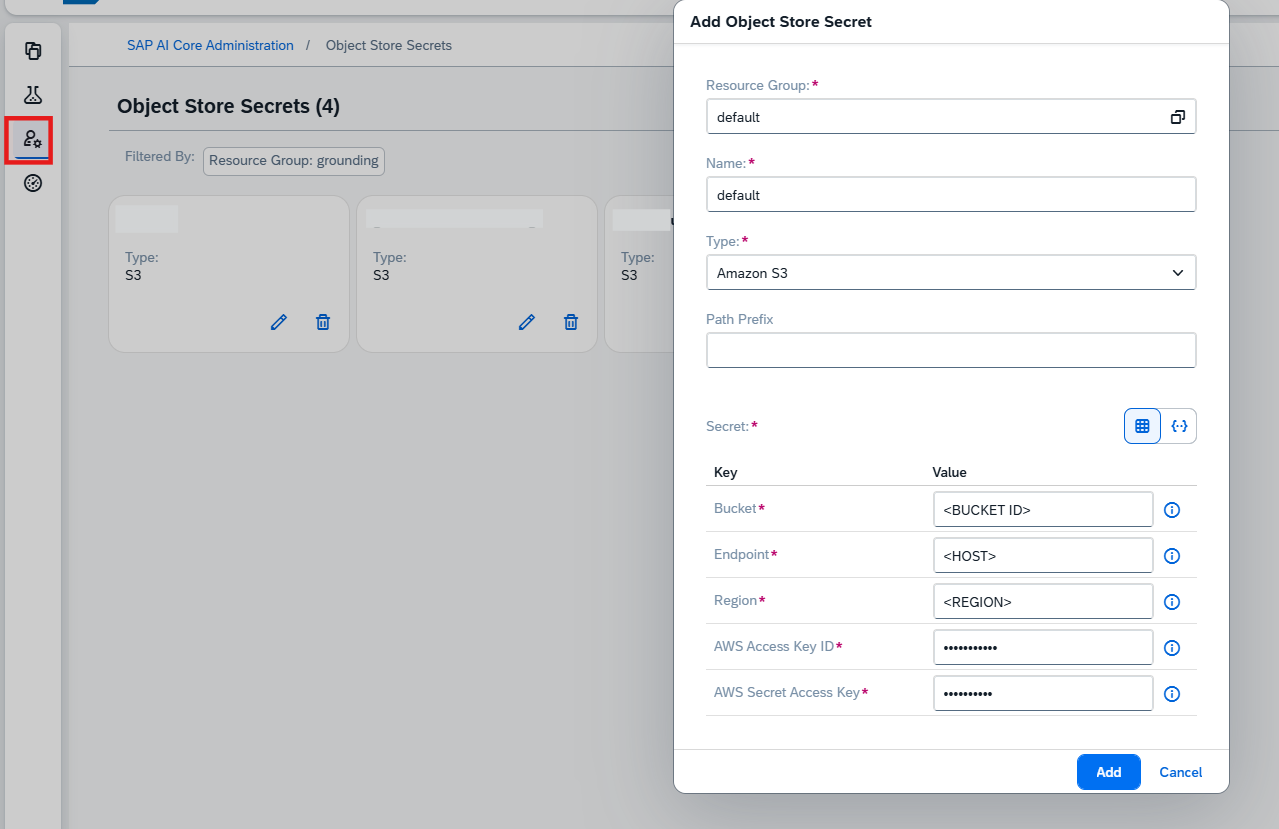Click the Name input field
Image resolution: width=1279 pixels, height=829 pixels.
click(x=951, y=195)
